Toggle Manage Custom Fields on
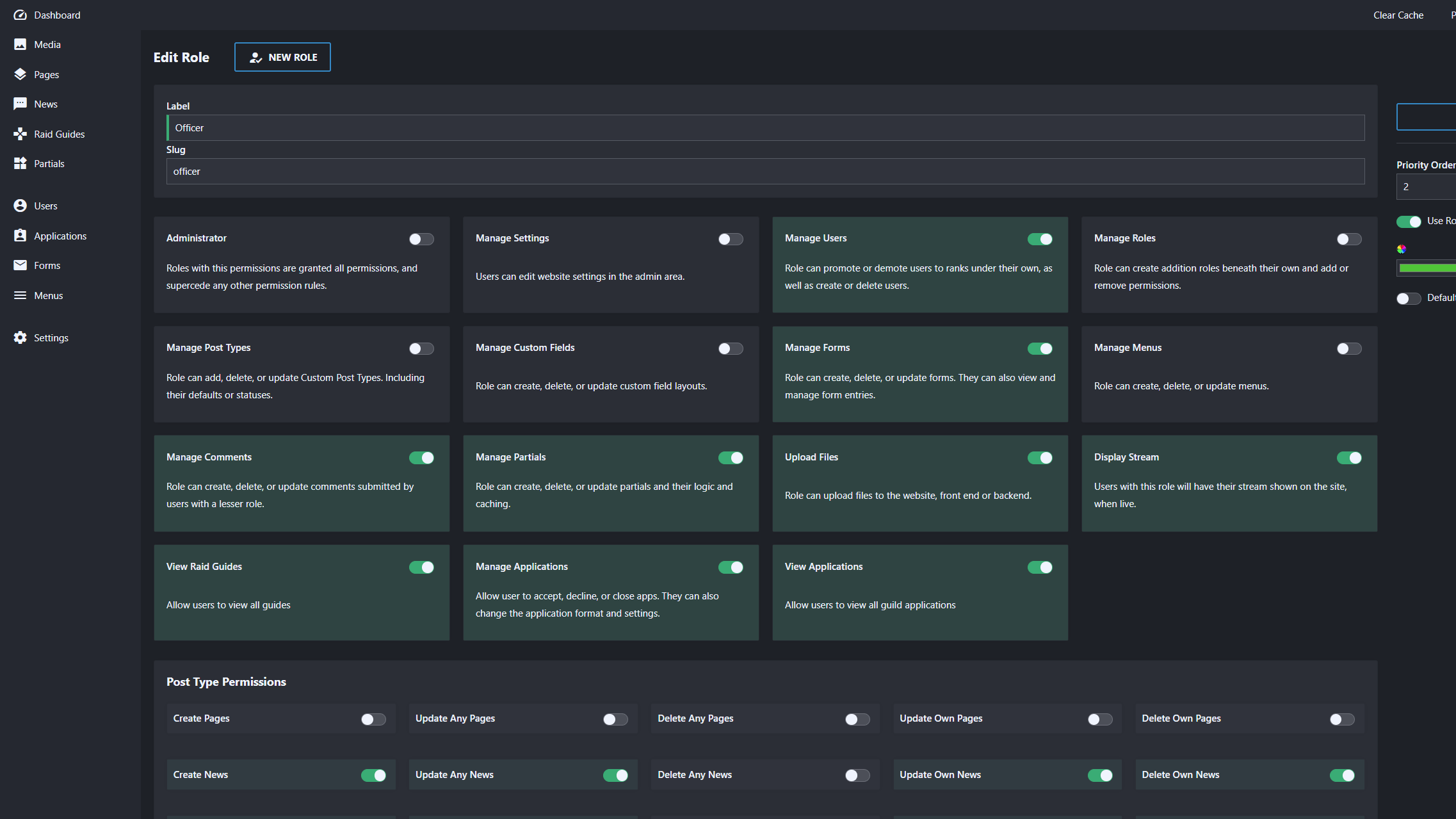The height and width of the screenshot is (819, 1456). pyautogui.click(x=731, y=348)
